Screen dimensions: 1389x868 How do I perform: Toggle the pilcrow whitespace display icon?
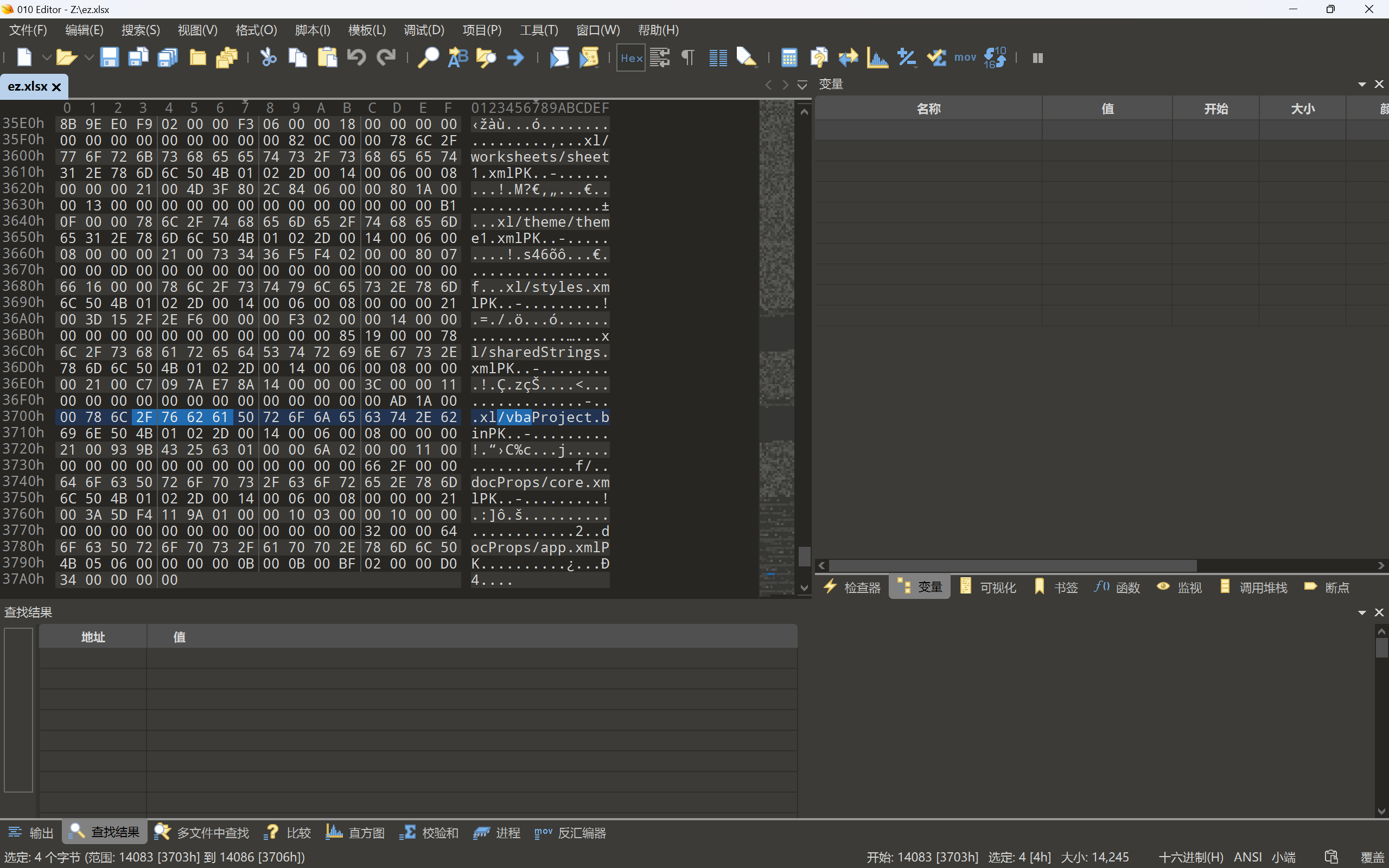pyautogui.click(x=687, y=58)
